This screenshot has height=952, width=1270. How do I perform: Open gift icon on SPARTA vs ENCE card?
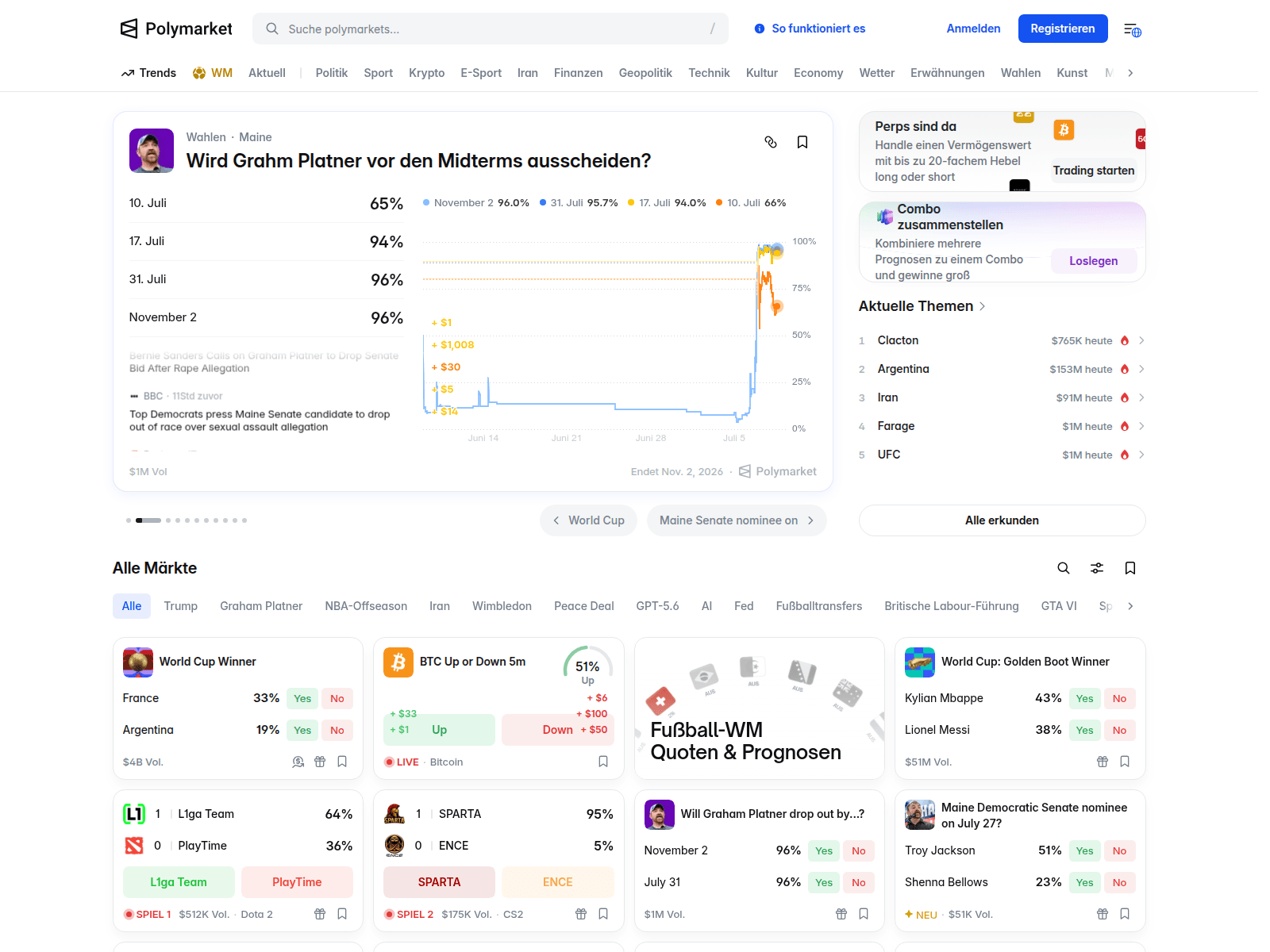(x=581, y=914)
